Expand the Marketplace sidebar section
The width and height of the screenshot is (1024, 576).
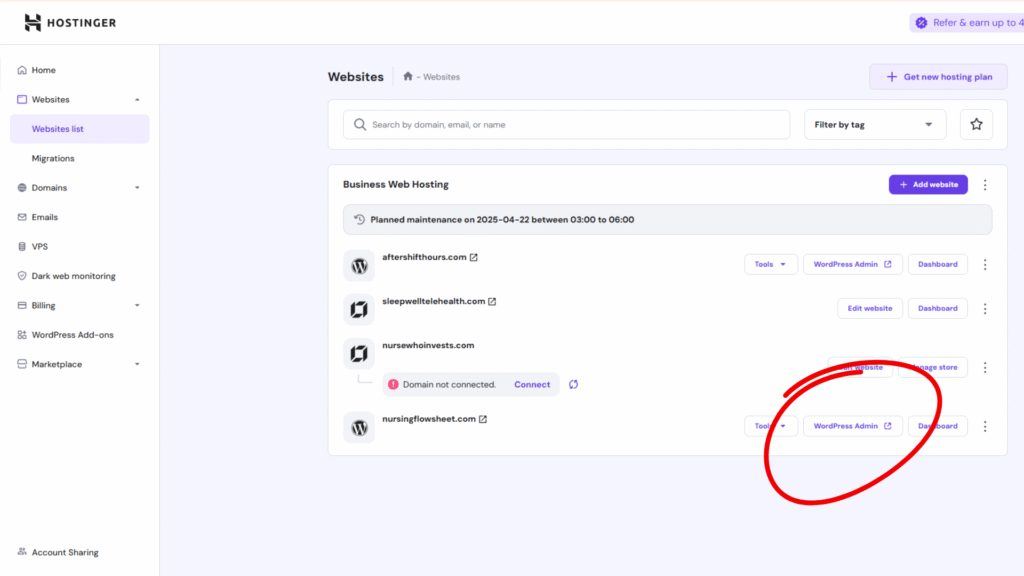click(137, 364)
